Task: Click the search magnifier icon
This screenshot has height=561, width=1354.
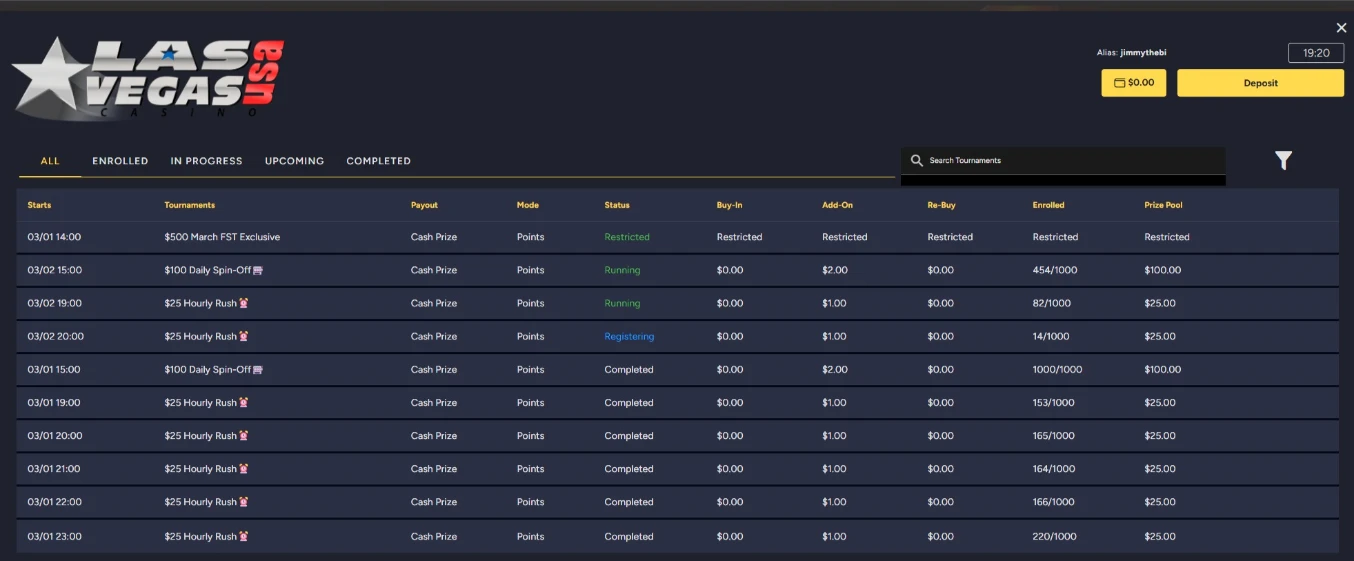Action: click(917, 160)
